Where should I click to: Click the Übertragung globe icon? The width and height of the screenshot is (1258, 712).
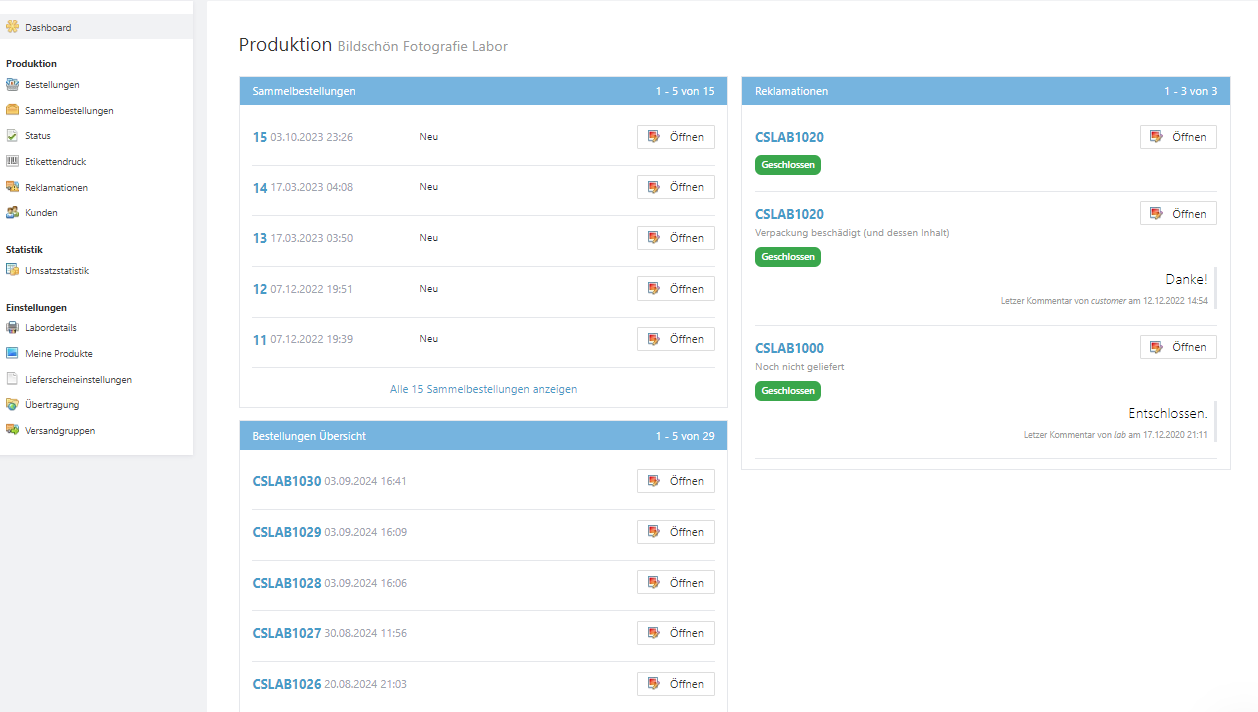[x=12, y=405]
